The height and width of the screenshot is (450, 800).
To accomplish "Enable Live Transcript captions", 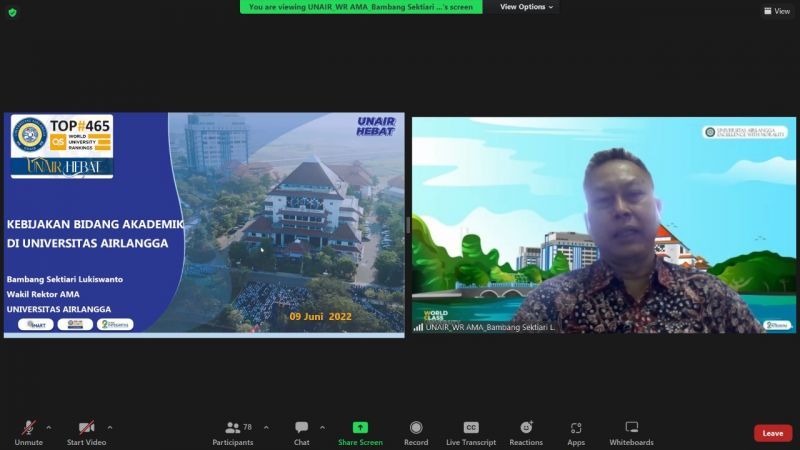I will [471, 433].
